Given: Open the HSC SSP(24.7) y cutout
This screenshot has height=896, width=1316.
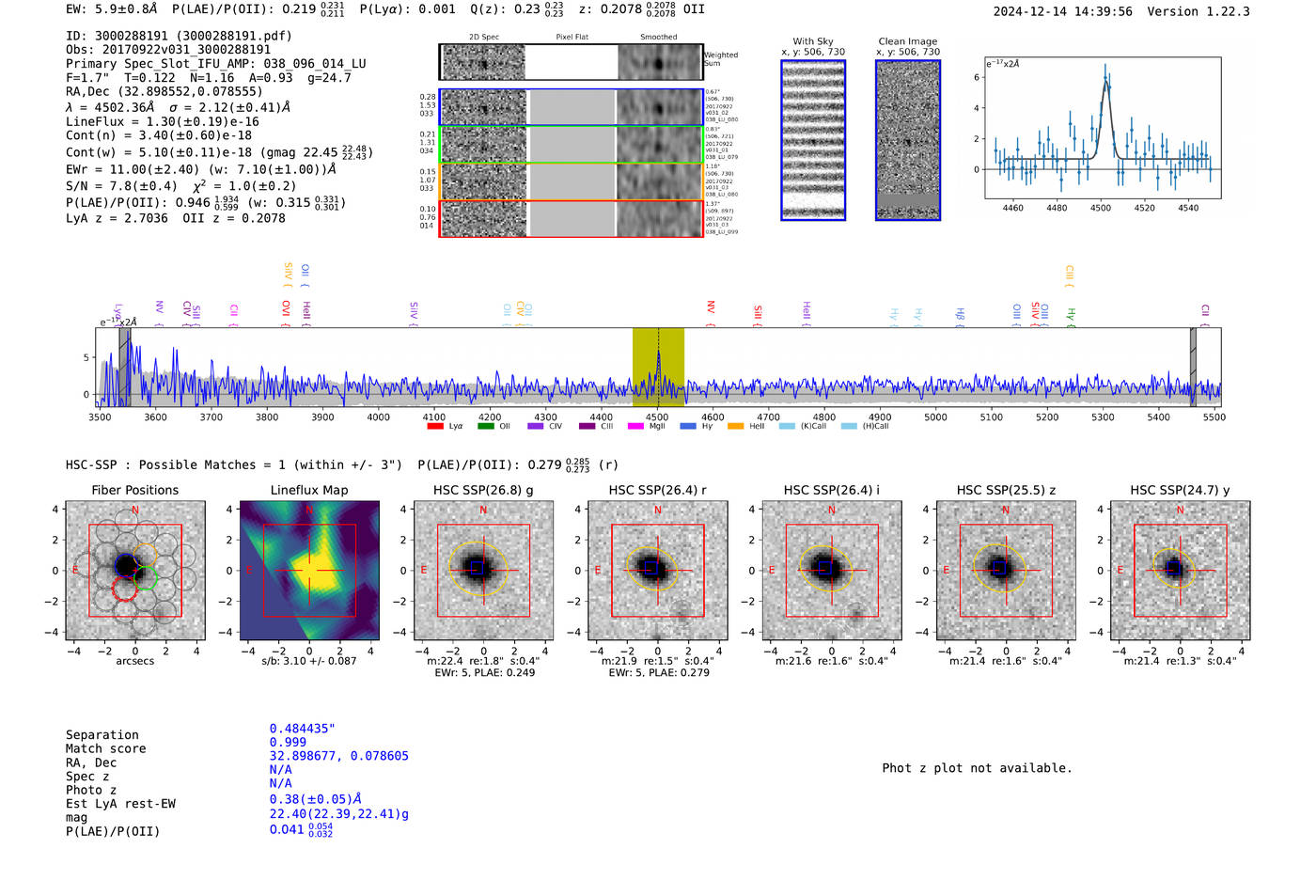Looking at the screenshot, I should pos(1180,571).
